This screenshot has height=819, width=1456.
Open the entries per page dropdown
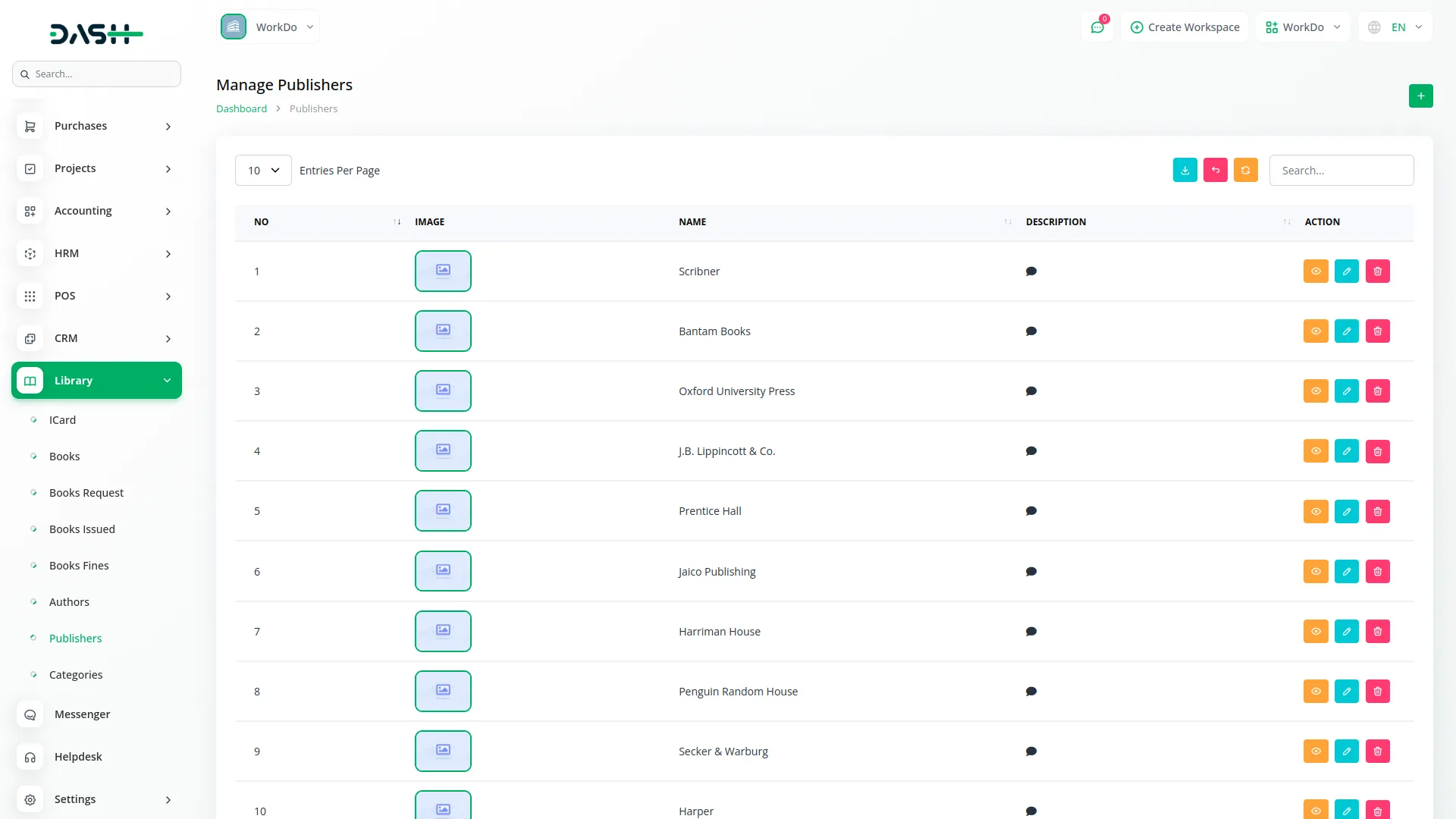pyautogui.click(x=263, y=171)
